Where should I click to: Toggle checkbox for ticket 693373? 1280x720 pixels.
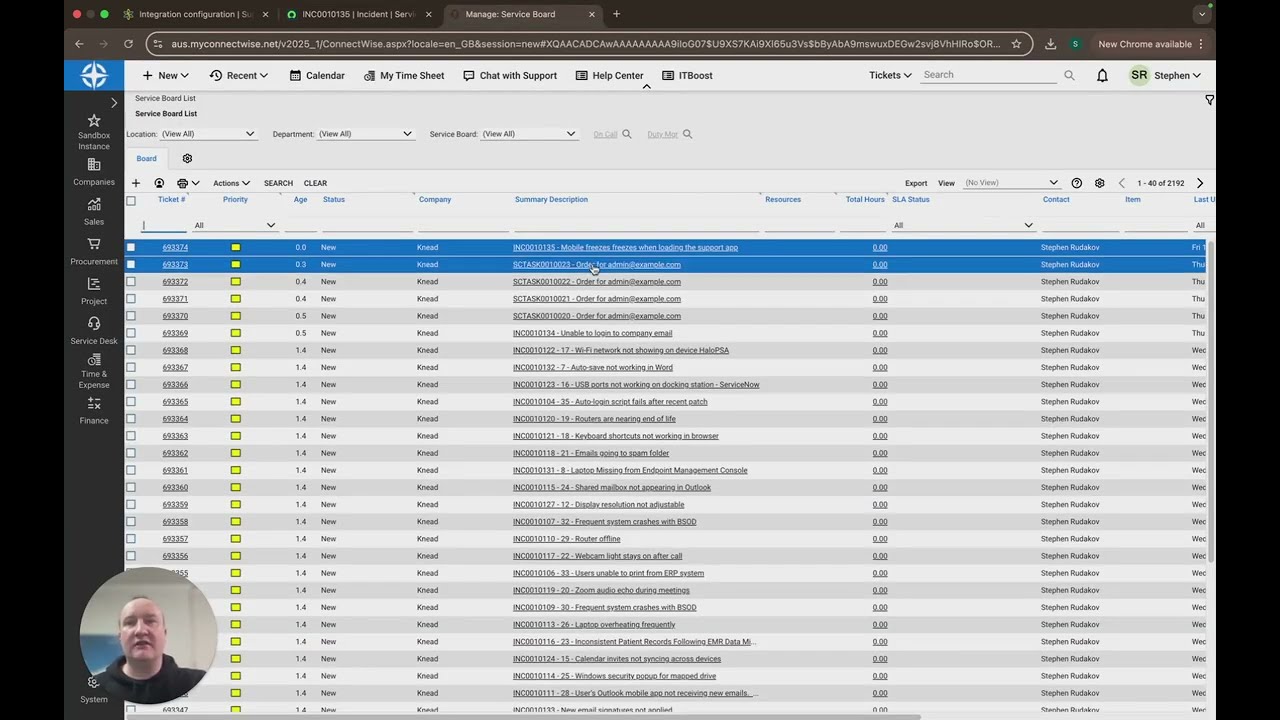click(x=131, y=264)
